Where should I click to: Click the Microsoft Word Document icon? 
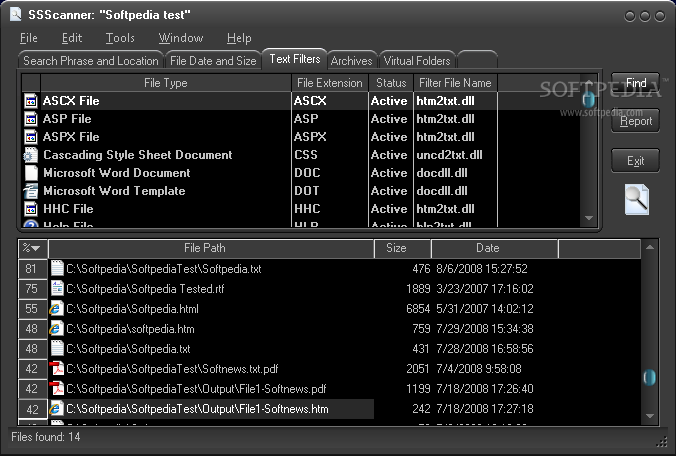(31, 173)
